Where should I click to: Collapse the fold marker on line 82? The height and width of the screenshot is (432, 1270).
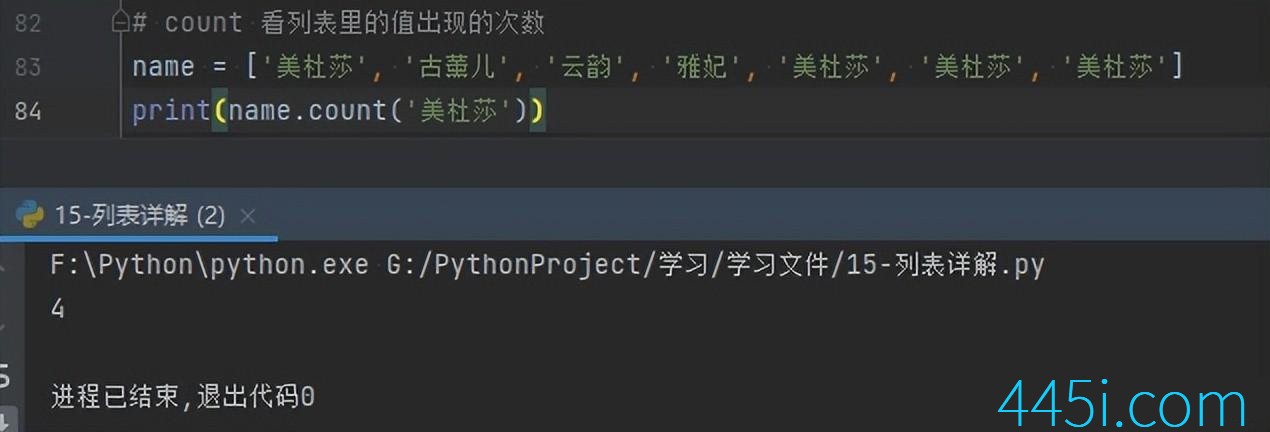click(120, 21)
